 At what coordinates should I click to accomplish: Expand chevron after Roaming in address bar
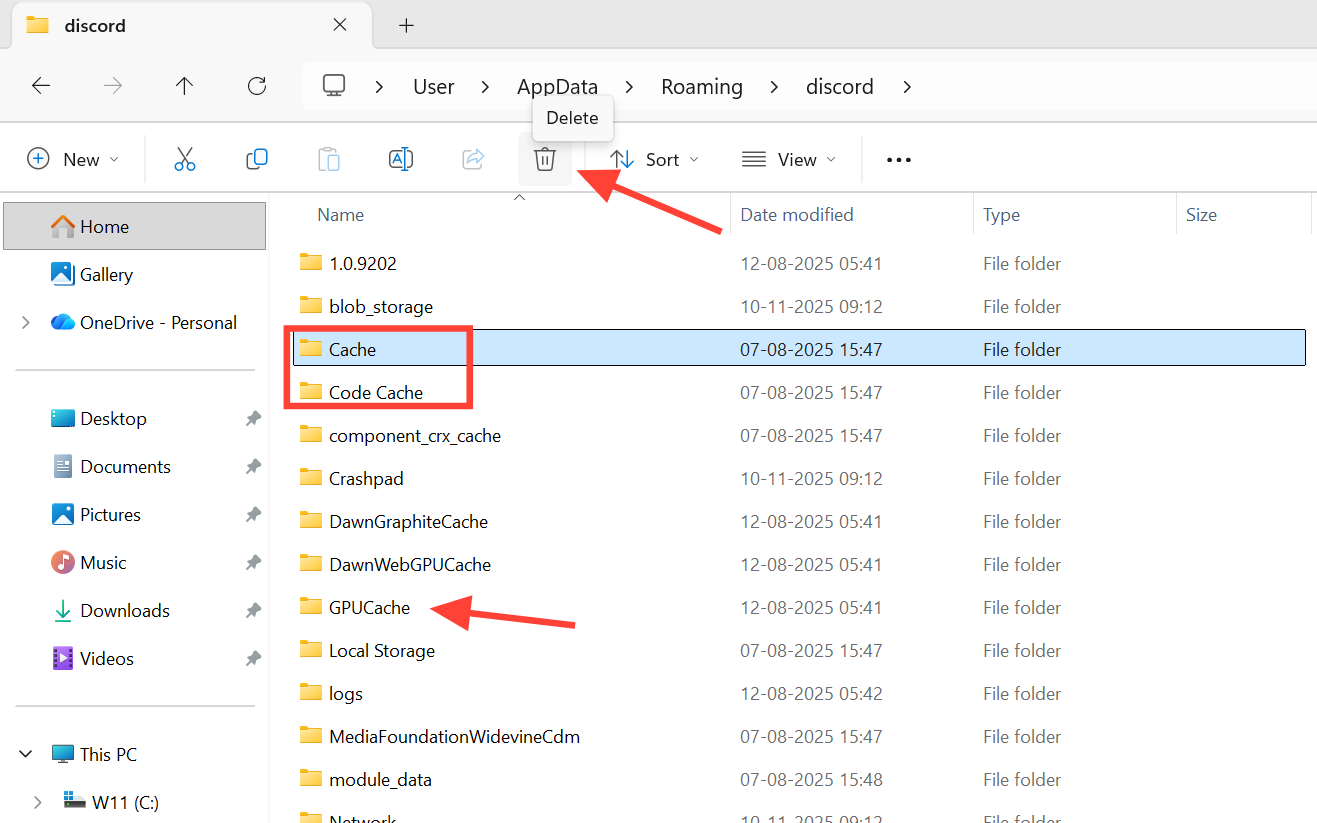click(774, 87)
